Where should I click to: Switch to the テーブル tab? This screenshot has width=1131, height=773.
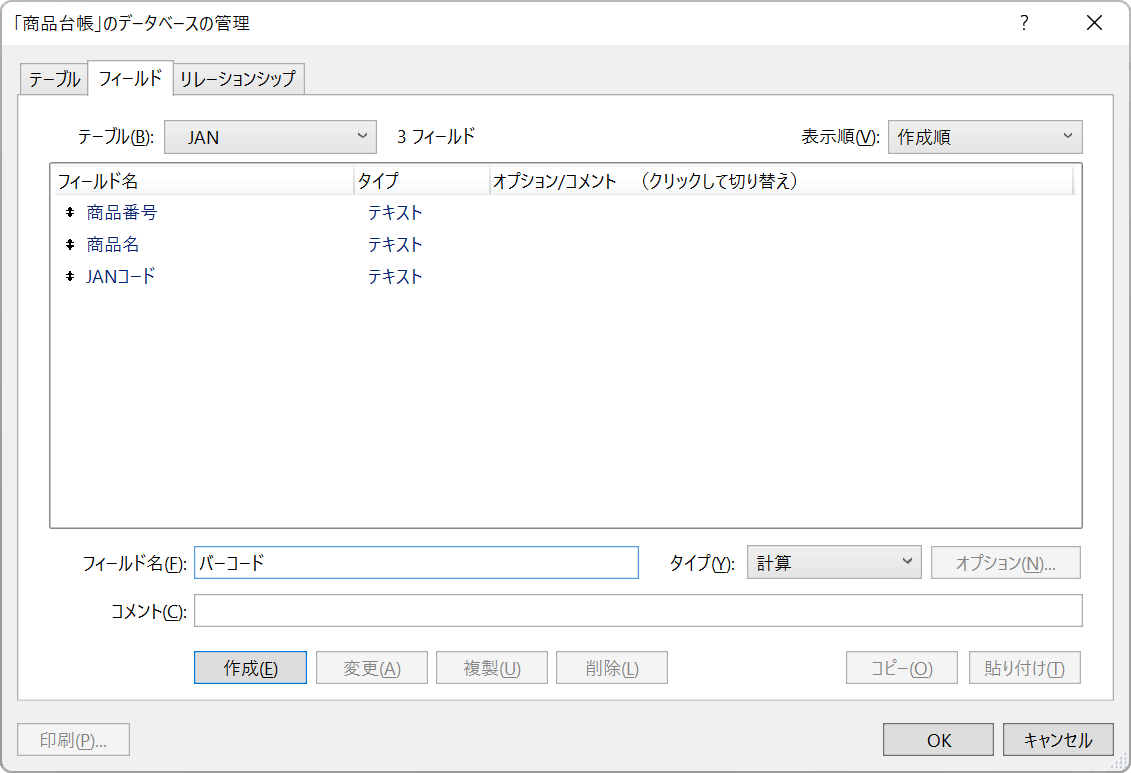(53, 78)
